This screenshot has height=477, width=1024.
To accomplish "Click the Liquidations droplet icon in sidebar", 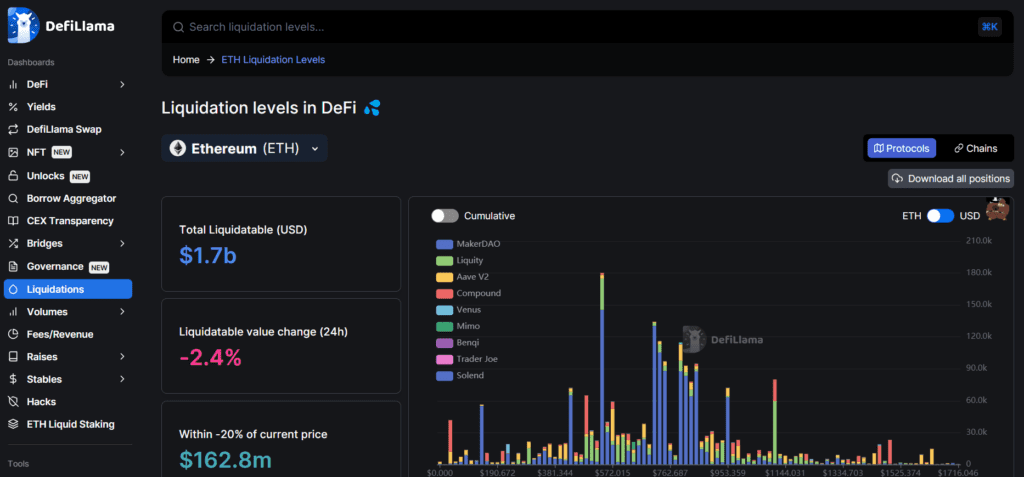I will point(12,289).
